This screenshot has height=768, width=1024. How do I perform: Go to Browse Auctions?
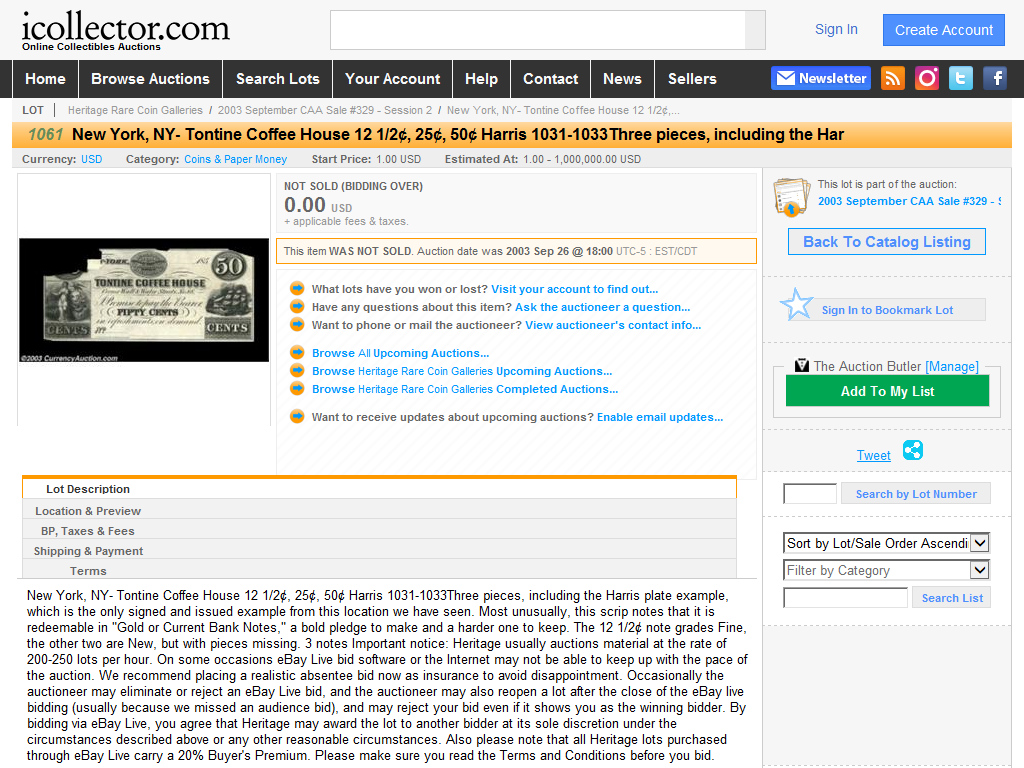(x=150, y=79)
